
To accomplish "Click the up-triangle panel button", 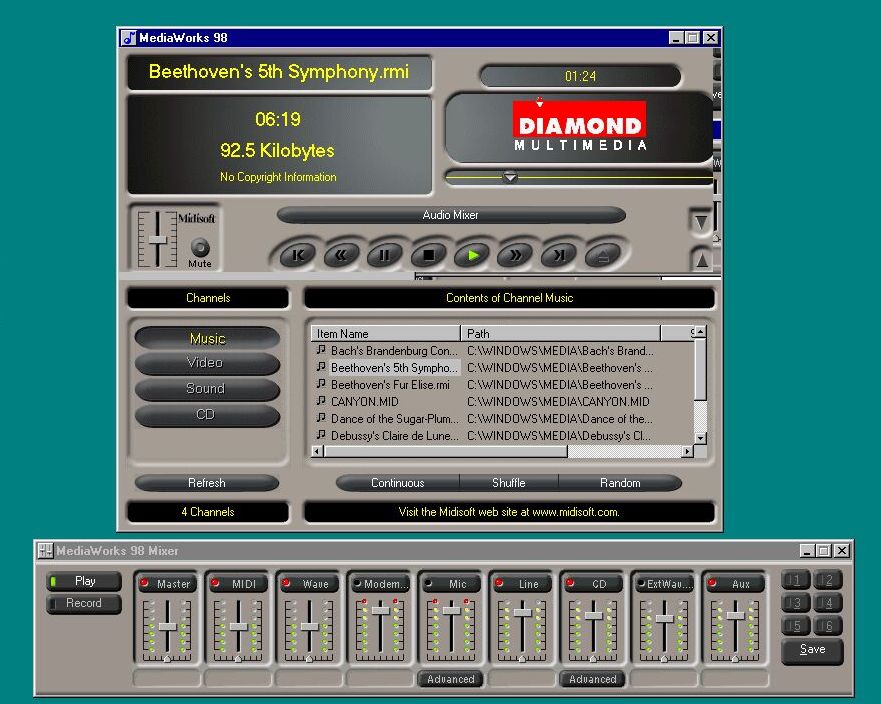I will click(702, 260).
